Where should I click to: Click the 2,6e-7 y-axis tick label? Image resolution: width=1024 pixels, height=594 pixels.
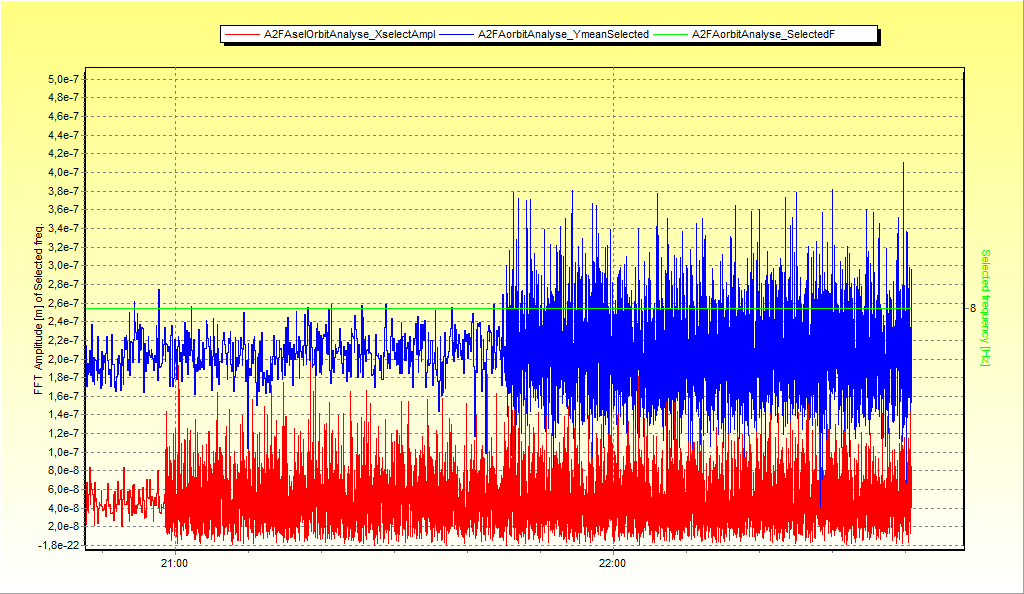[x=65, y=303]
